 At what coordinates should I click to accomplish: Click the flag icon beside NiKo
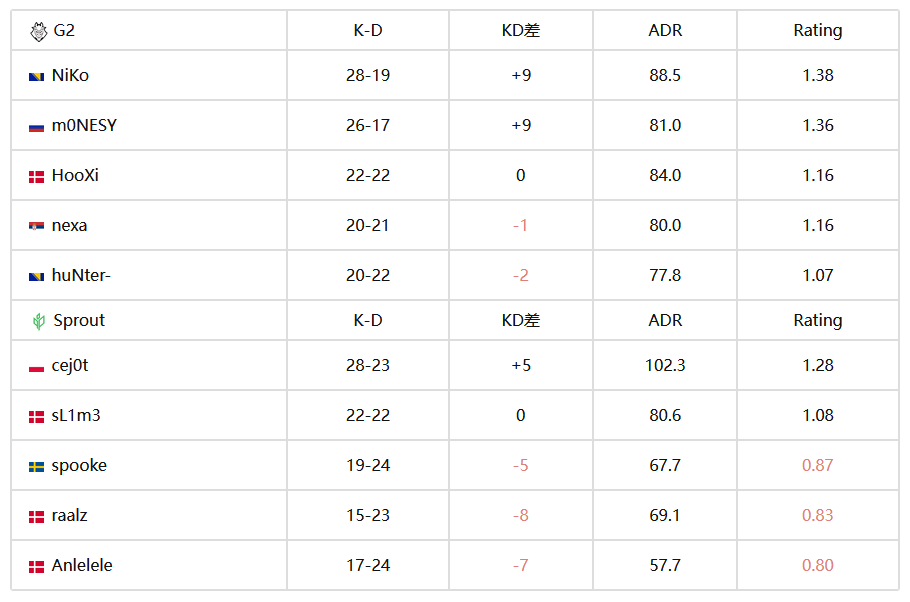(37, 77)
